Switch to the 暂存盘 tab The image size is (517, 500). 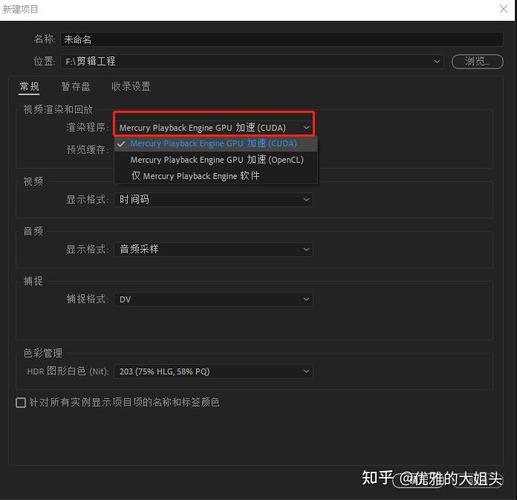[x=76, y=87]
